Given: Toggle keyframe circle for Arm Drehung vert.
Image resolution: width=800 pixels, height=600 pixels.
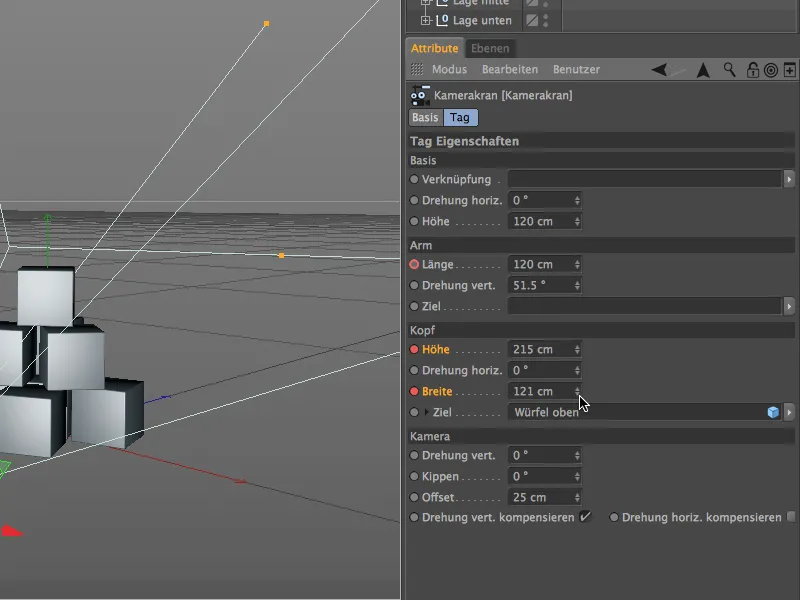Looking at the screenshot, I should (414, 286).
